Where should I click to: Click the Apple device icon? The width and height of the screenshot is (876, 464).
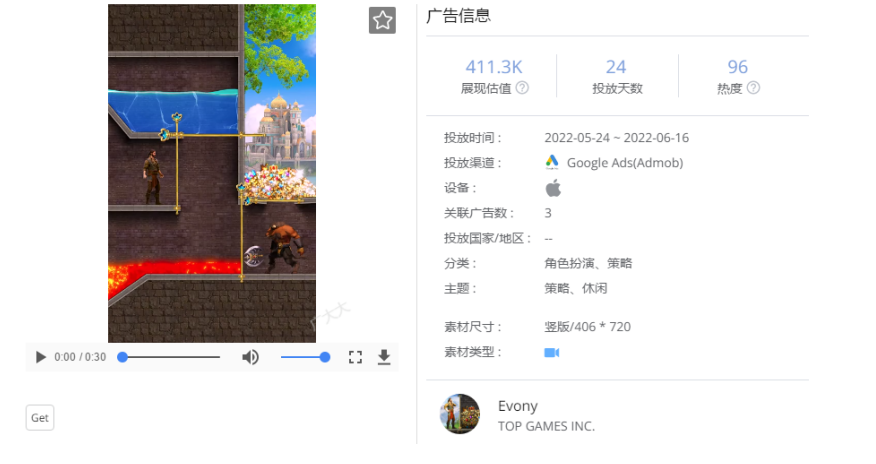tap(553, 188)
